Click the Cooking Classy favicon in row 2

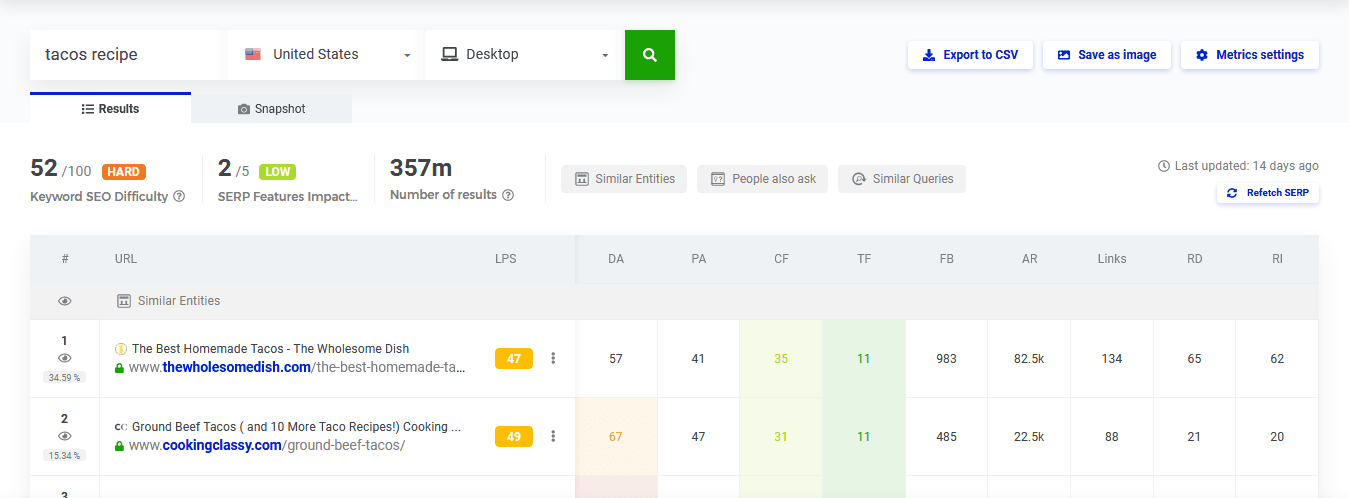click(121, 427)
